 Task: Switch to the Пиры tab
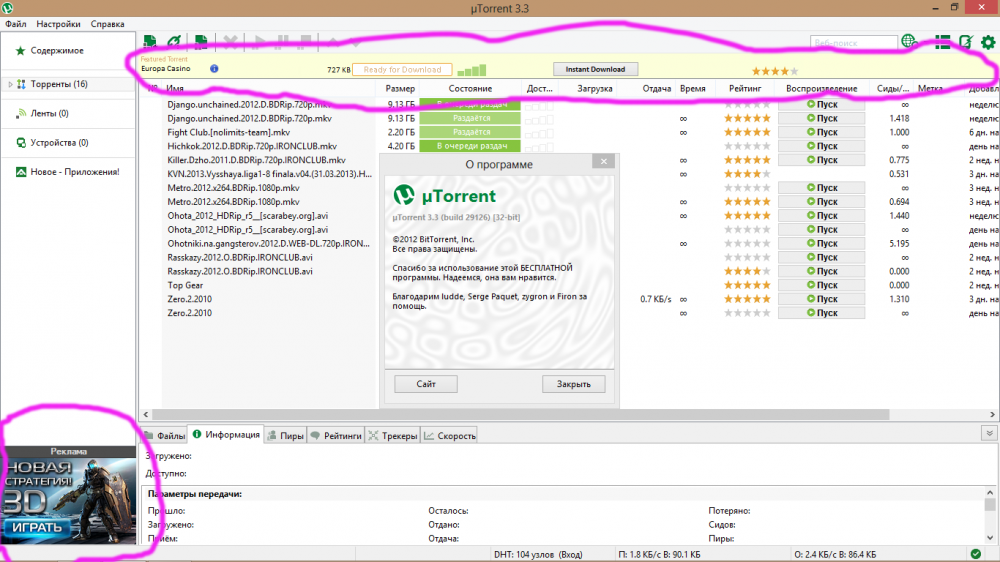[x=285, y=436]
